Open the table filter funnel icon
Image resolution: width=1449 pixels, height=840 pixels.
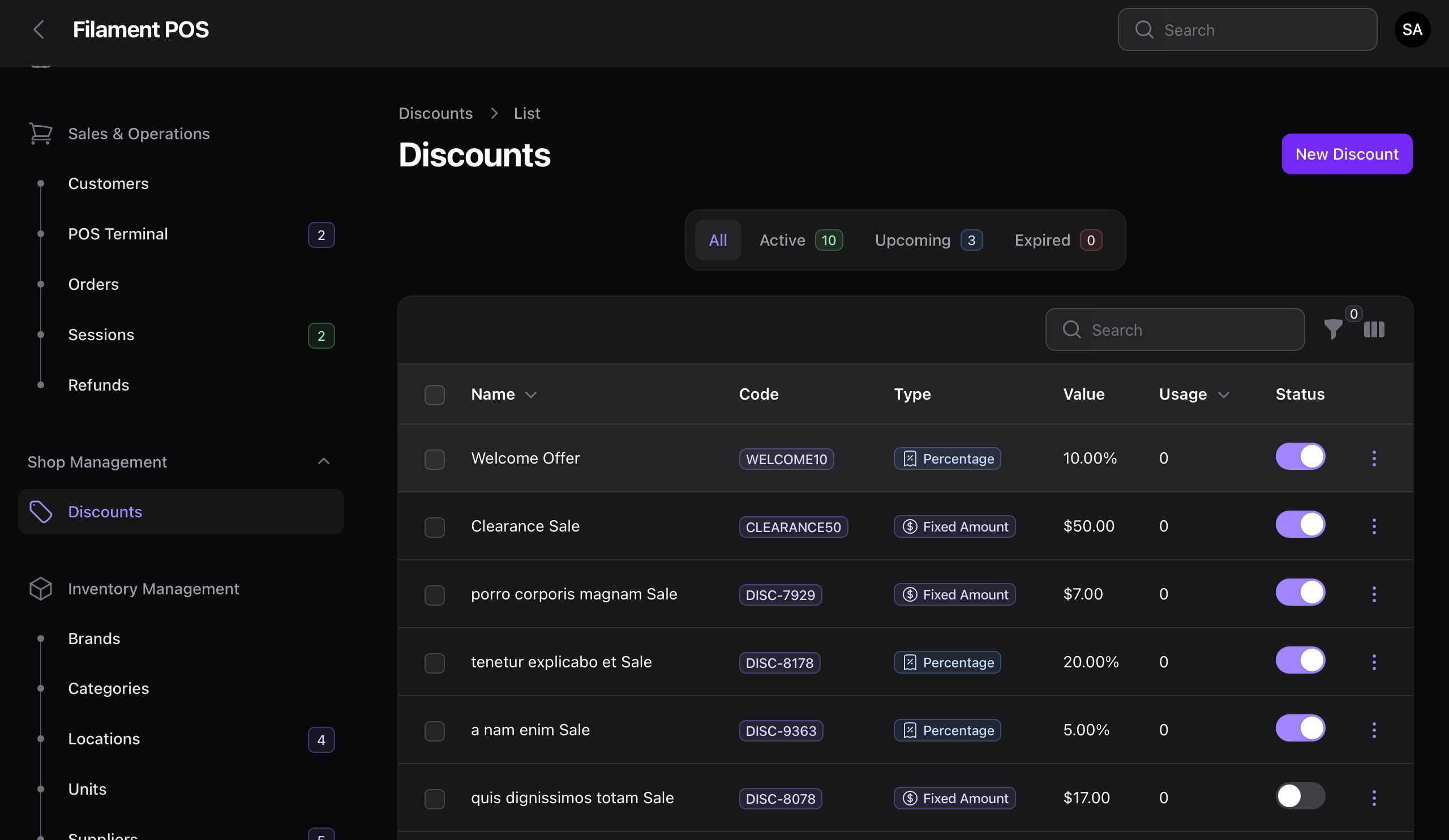pos(1333,329)
